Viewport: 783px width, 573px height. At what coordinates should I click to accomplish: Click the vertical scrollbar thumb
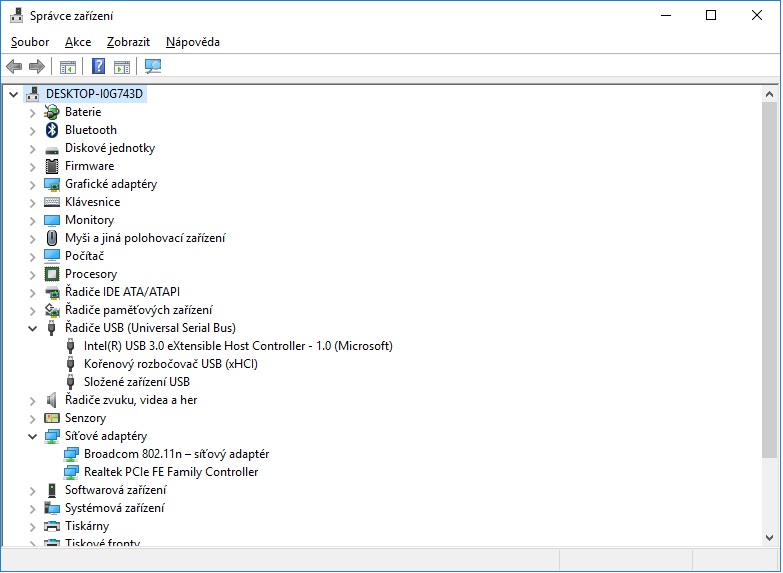pyautogui.click(x=770, y=279)
